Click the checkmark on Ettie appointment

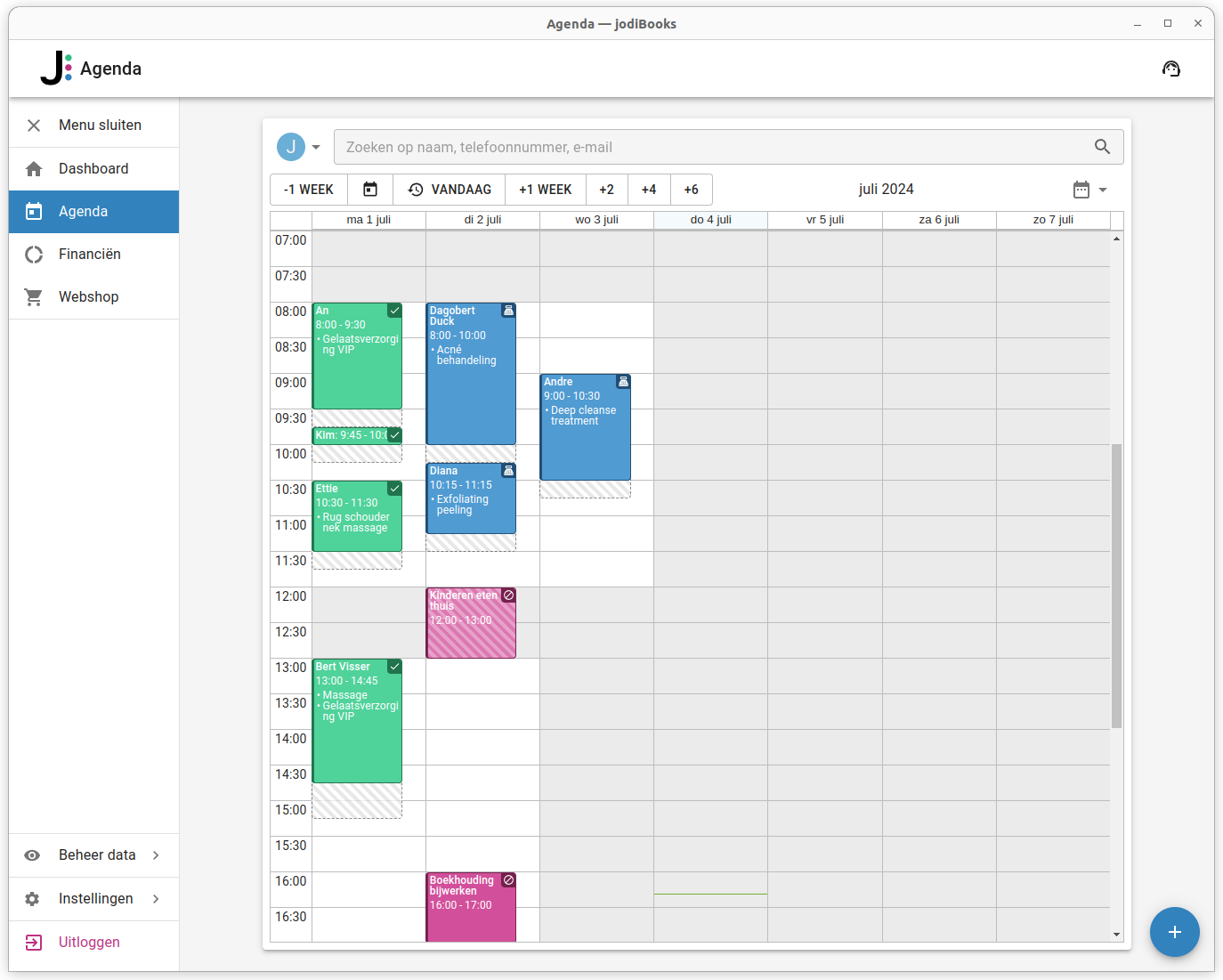pos(394,489)
